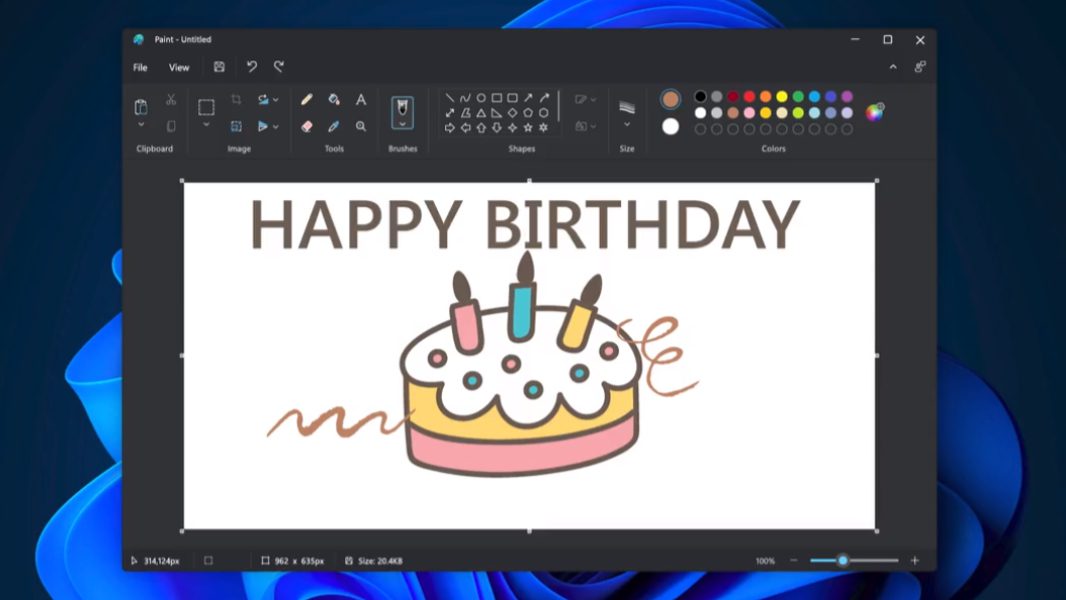Screen dimensions: 1066x600
Task: Click the first empty custom color slot
Action: (700, 129)
